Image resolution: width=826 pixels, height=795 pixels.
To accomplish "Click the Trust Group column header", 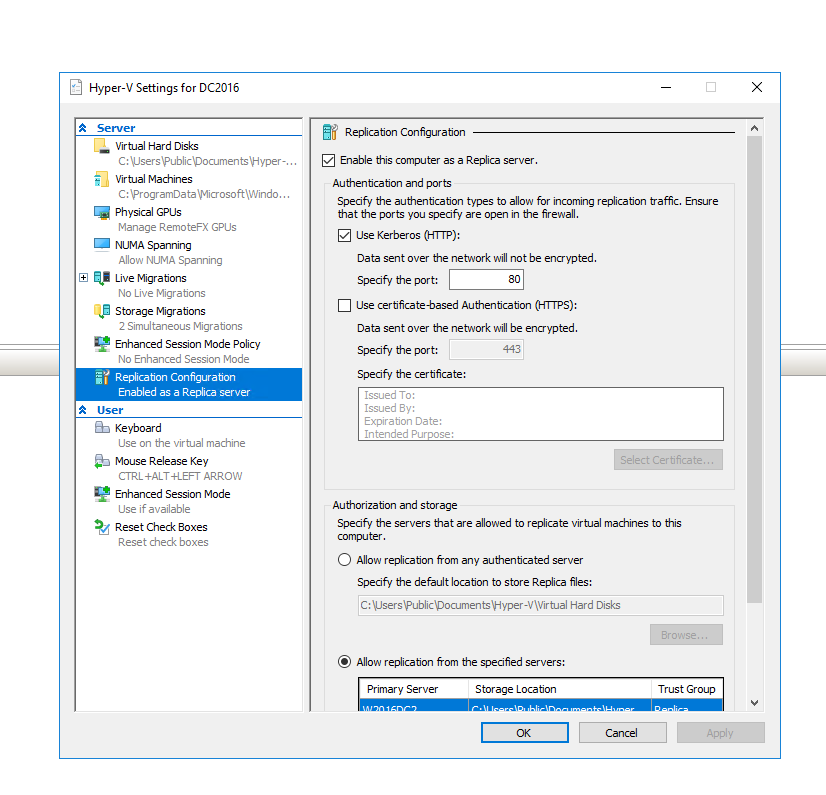I will pos(687,689).
